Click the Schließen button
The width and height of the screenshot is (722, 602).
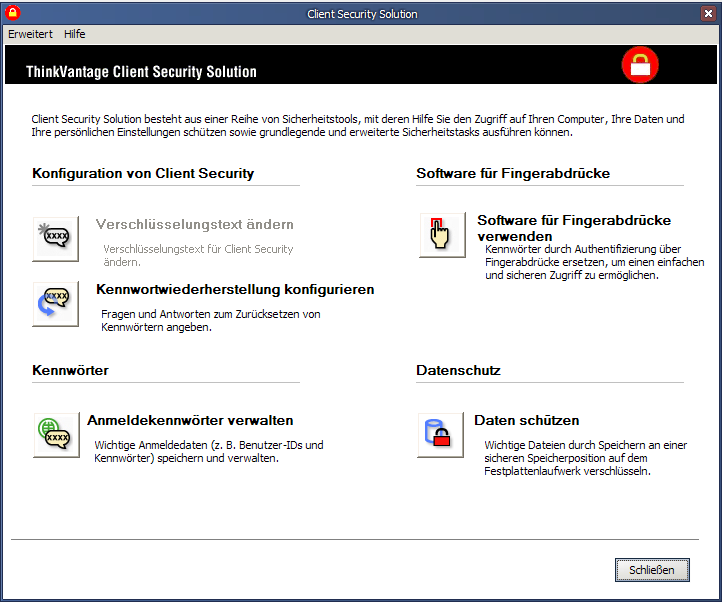click(x=652, y=570)
